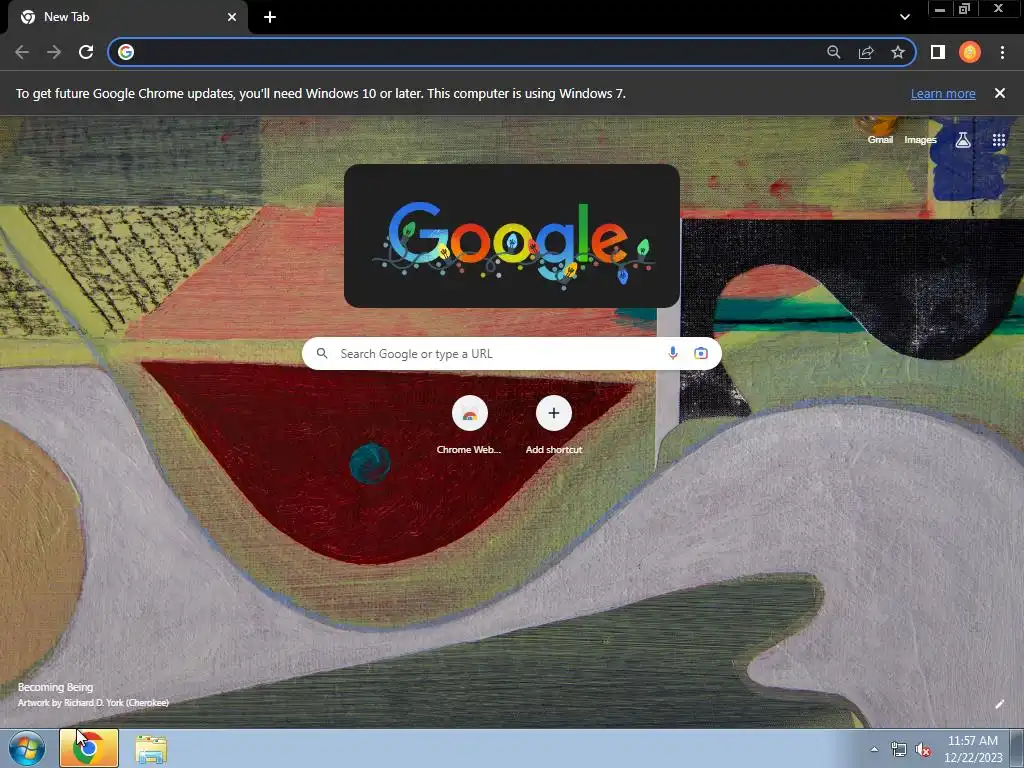Bookmark this tab with the star

898,52
